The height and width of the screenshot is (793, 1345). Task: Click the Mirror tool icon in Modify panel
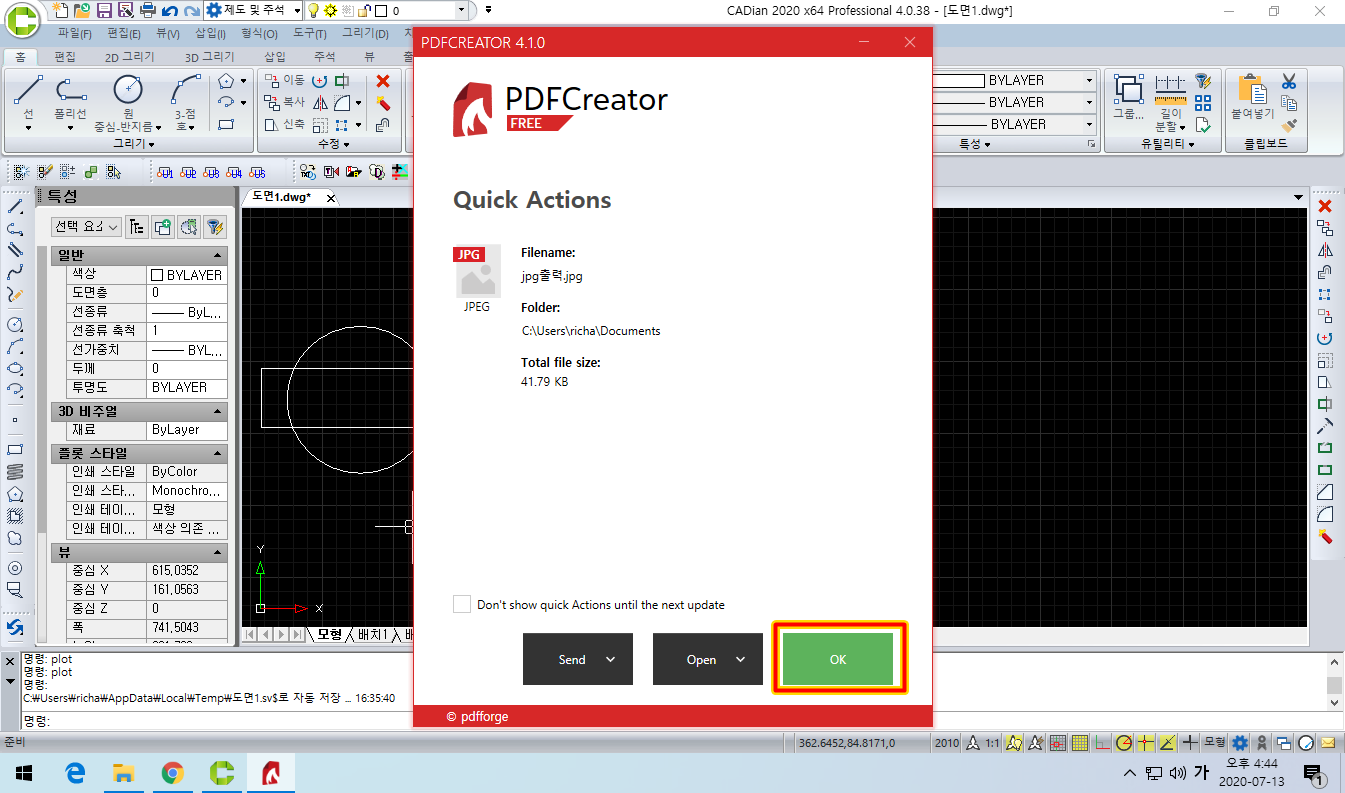coord(320,102)
